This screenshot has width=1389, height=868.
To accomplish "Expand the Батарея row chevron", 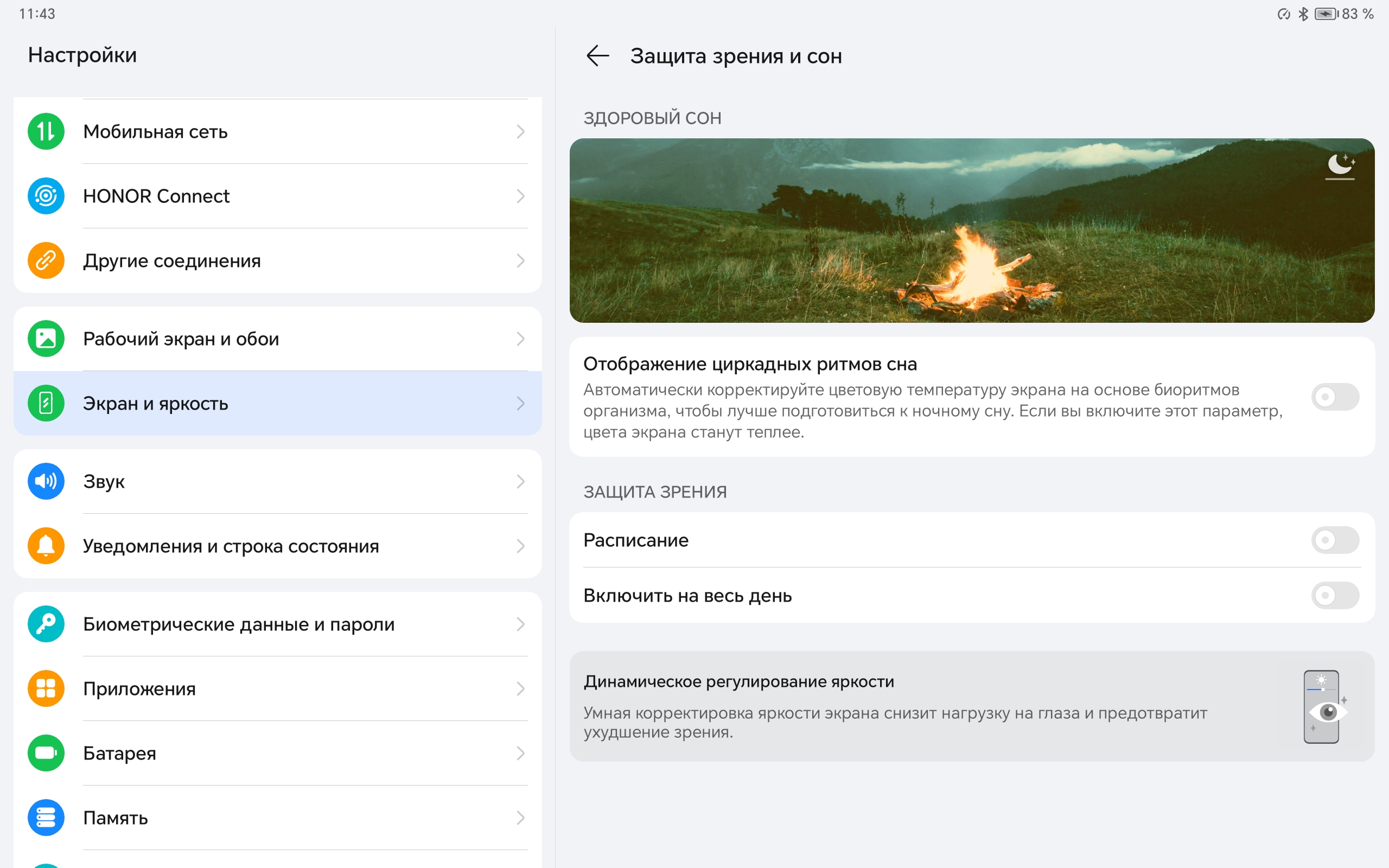I will point(520,753).
